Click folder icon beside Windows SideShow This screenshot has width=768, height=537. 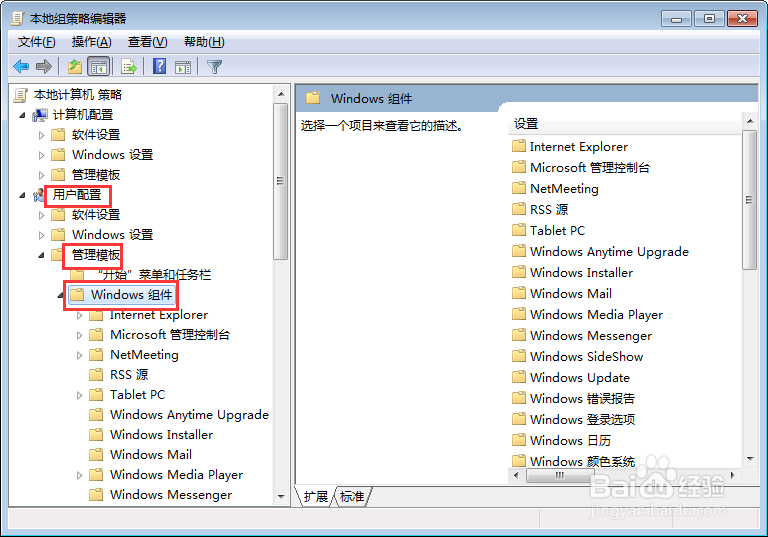519,356
